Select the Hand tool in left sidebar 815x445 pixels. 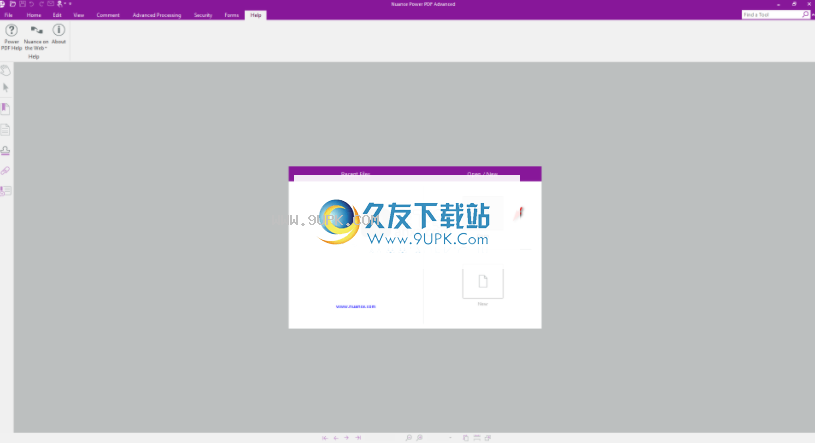[x=6, y=70]
